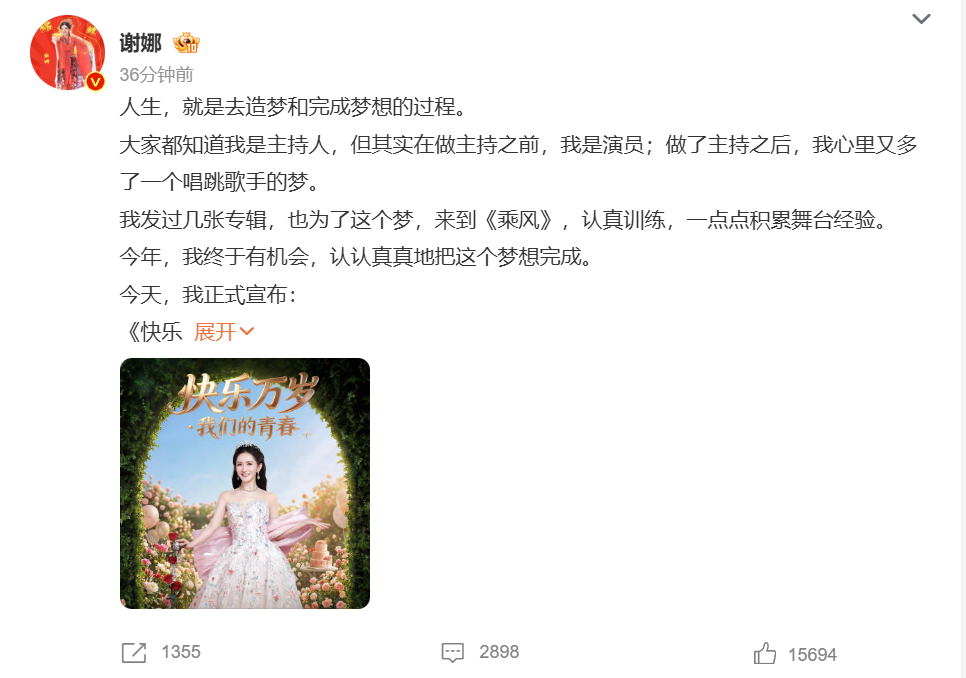
Task: Like the post with thumbs-up icon
Action: pos(765,653)
